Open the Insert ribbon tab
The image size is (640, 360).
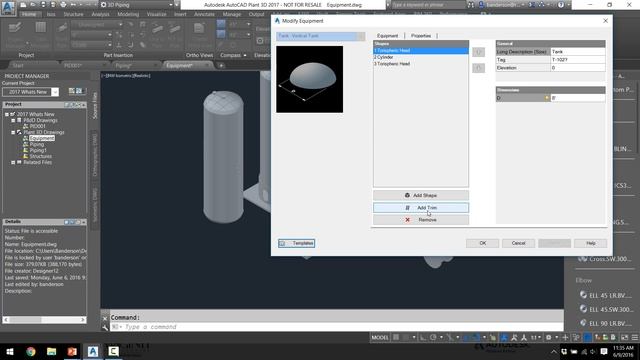tap(180, 14)
